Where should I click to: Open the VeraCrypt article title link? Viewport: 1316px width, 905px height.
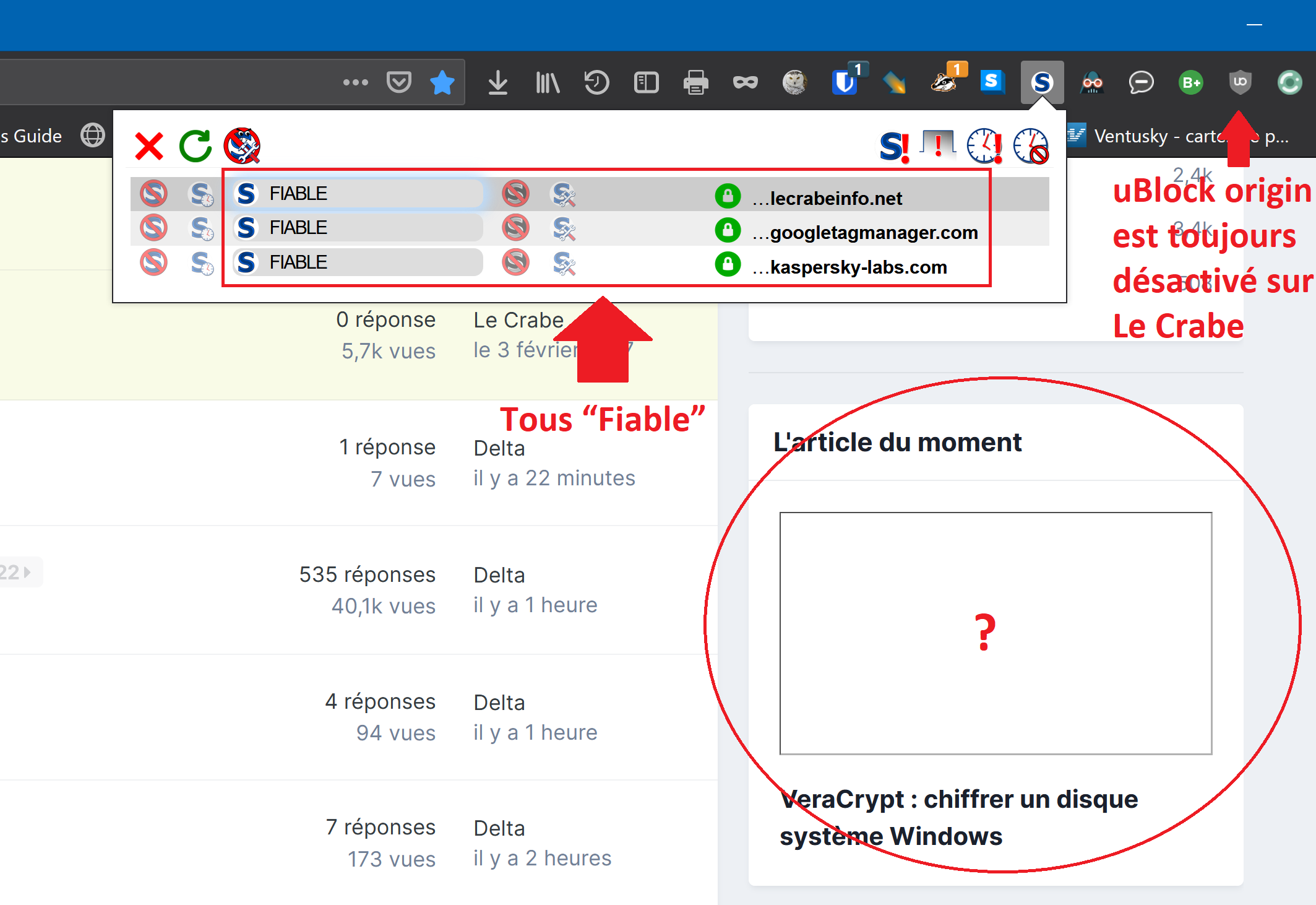pos(958,817)
